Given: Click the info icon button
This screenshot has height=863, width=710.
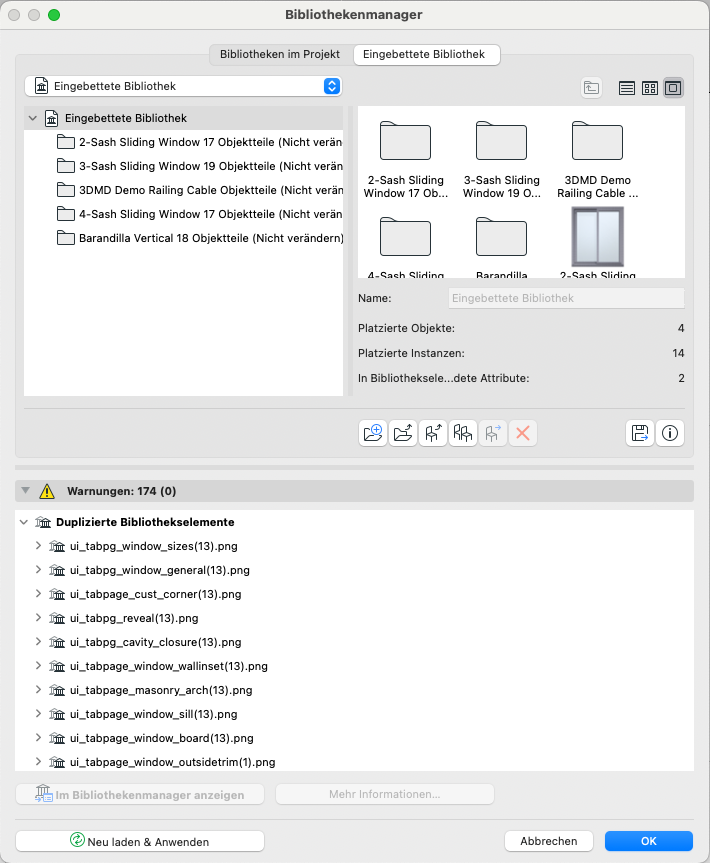Looking at the screenshot, I should (670, 433).
